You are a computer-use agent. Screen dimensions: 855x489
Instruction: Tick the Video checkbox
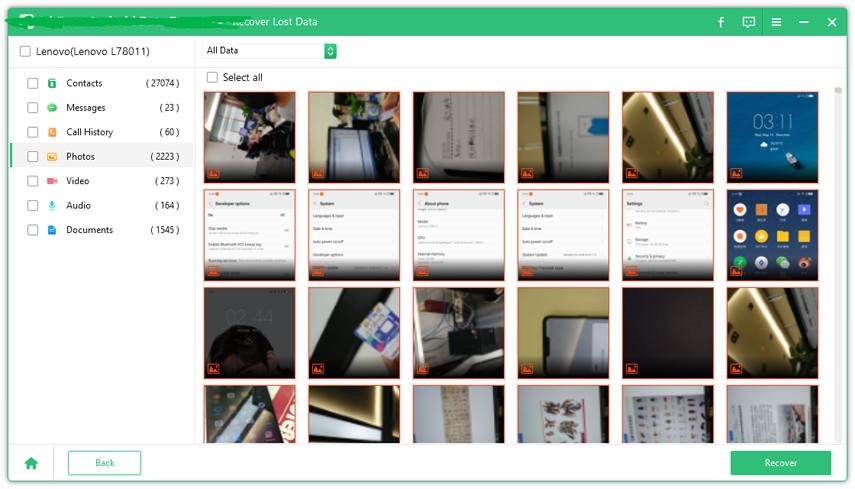click(33, 181)
